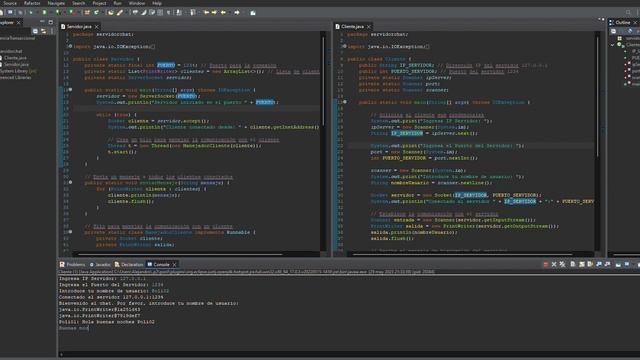Close the Servidor.java editor tab
This screenshot has width=640, height=360.
[97, 27]
